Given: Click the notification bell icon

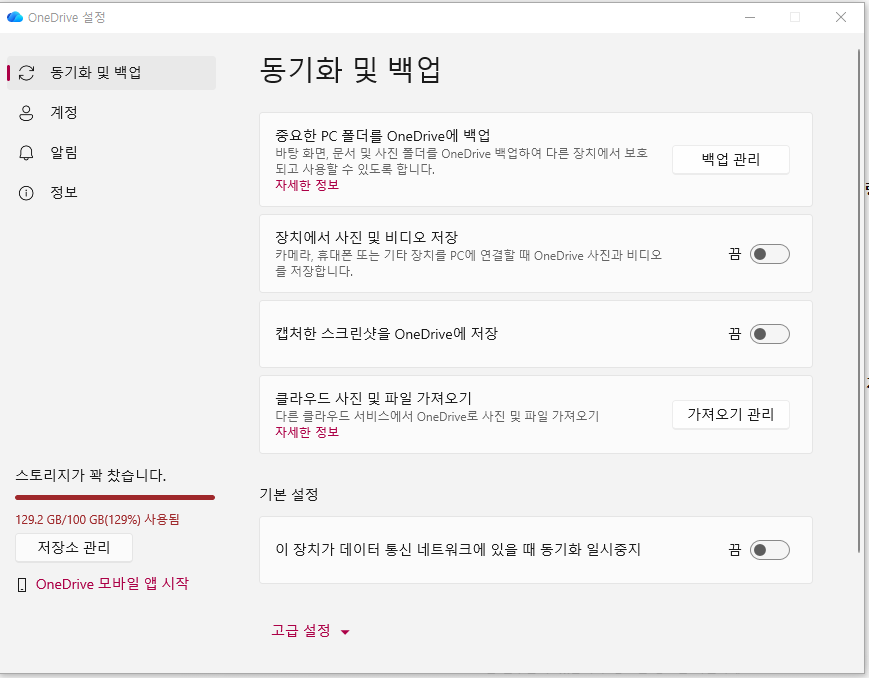Looking at the screenshot, I should tap(26, 153).
